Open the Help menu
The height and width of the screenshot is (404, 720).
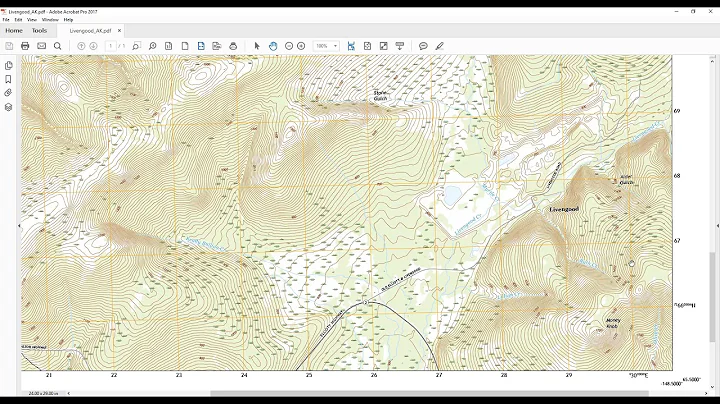coord(68,20)
